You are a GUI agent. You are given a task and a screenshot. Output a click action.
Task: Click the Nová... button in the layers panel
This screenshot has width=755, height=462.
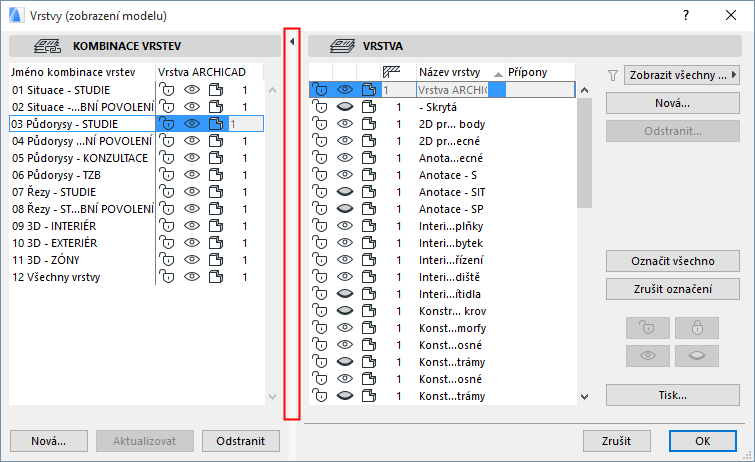673,103
